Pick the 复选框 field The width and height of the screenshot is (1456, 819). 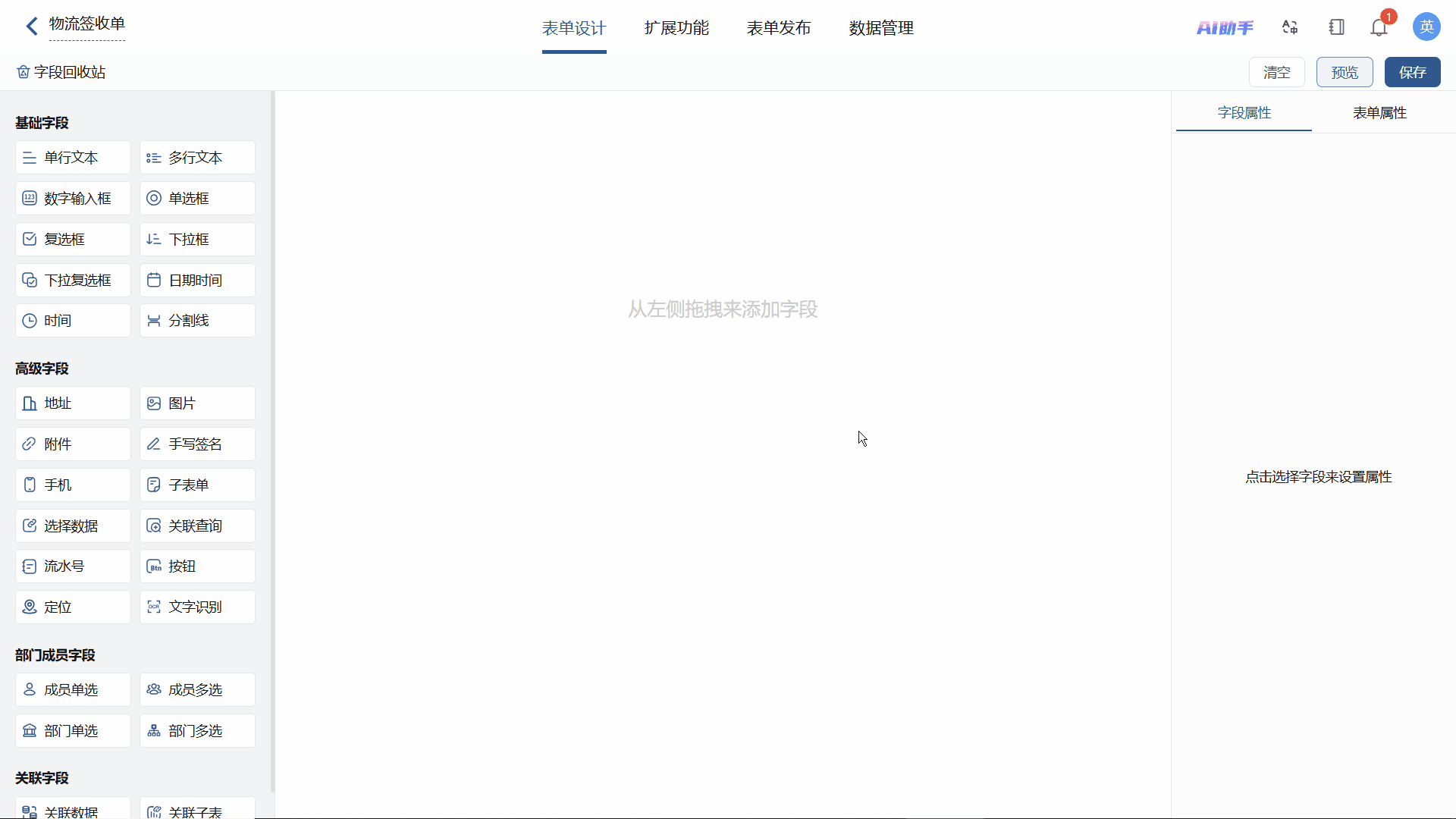(x=73, y=240)
